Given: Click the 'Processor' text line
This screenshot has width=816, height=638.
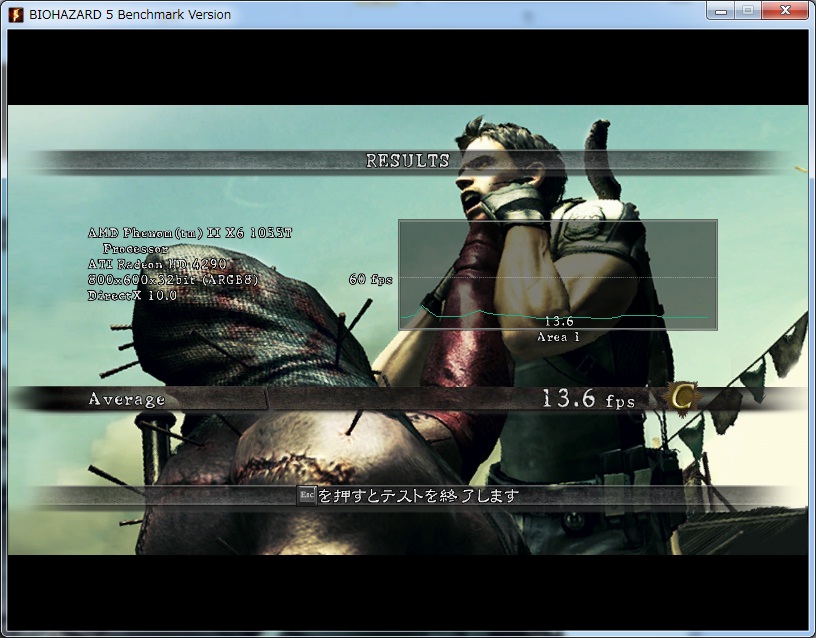Looking at the screenshot, I should click(x=136, y=249).
